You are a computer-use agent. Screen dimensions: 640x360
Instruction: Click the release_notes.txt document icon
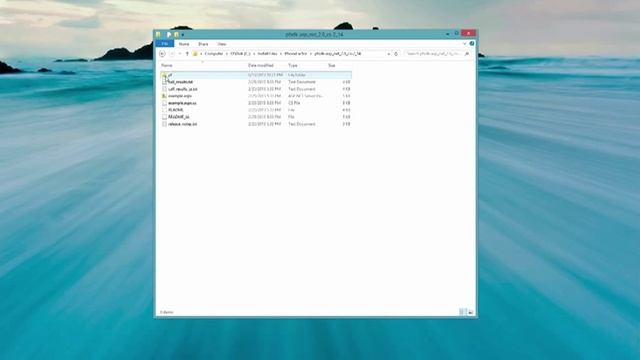164,124
